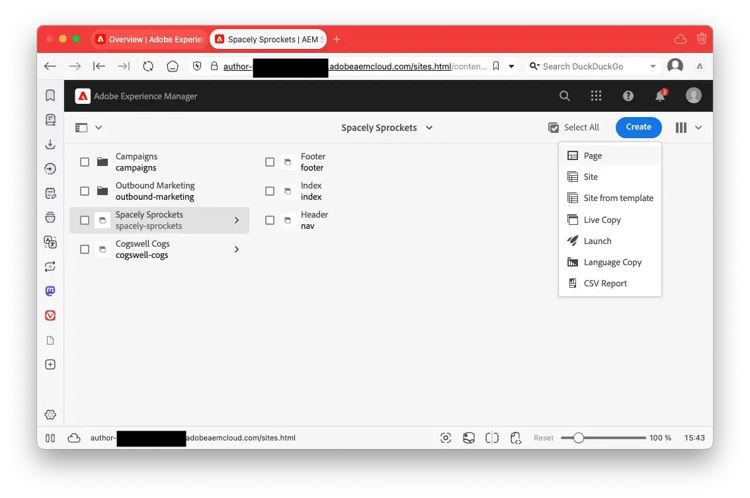Screen dimensions: 750x498
Task: Open the notifications bell icon
Action: click(660, 96)
